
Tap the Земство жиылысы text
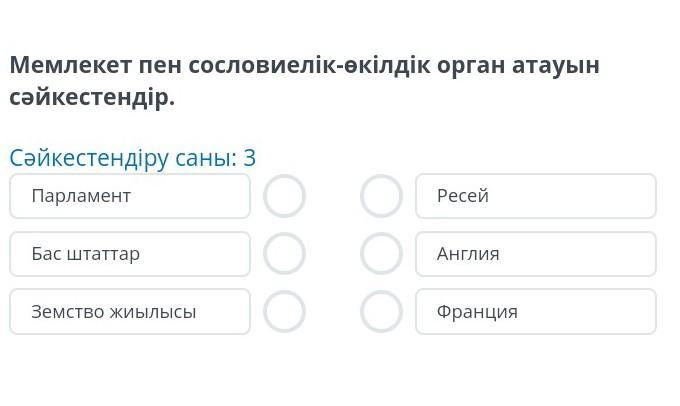(113, 312)
